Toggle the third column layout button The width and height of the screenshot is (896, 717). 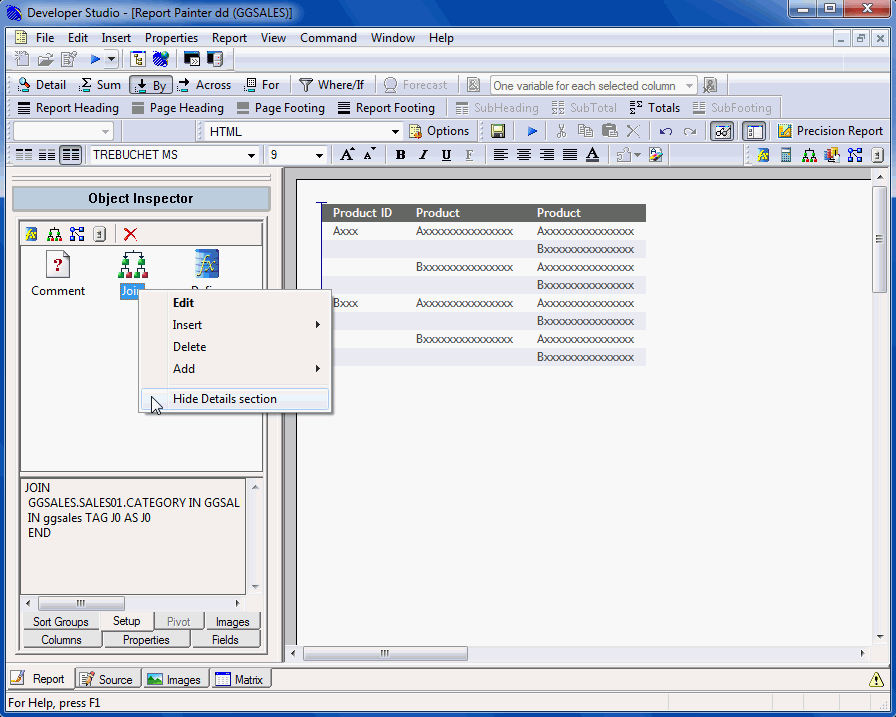[x=70, y=155]
